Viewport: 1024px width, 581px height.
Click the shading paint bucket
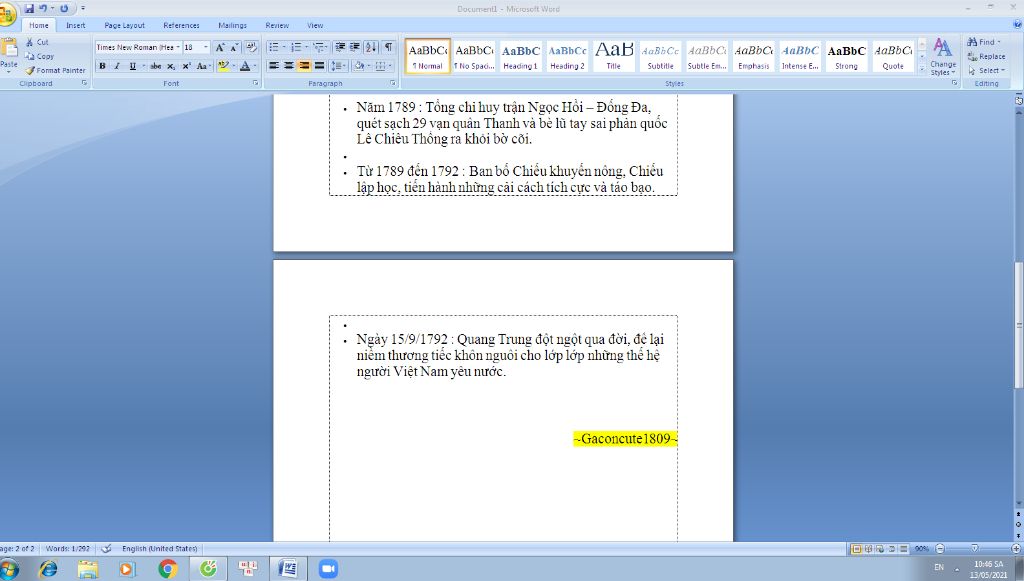pos(359,66)
